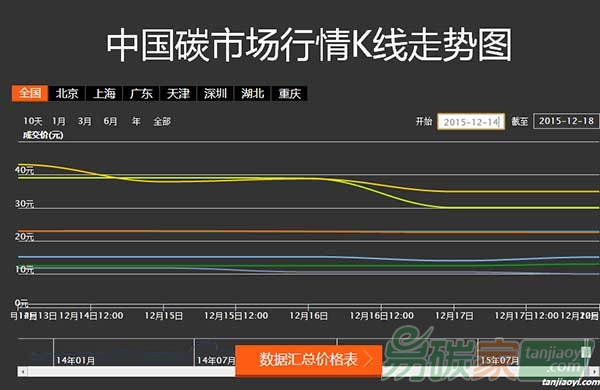Show the 重庆 market tab
The width and height of the screenshot is (600, 390).
290,93
